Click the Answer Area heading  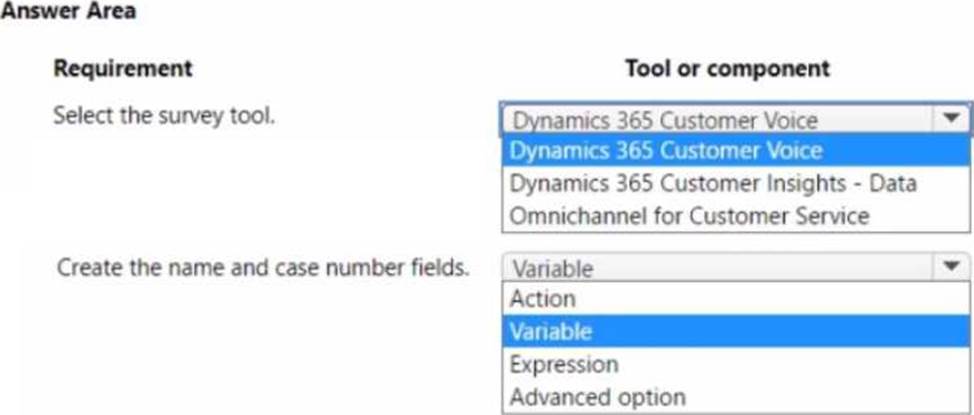pos(68,11)
